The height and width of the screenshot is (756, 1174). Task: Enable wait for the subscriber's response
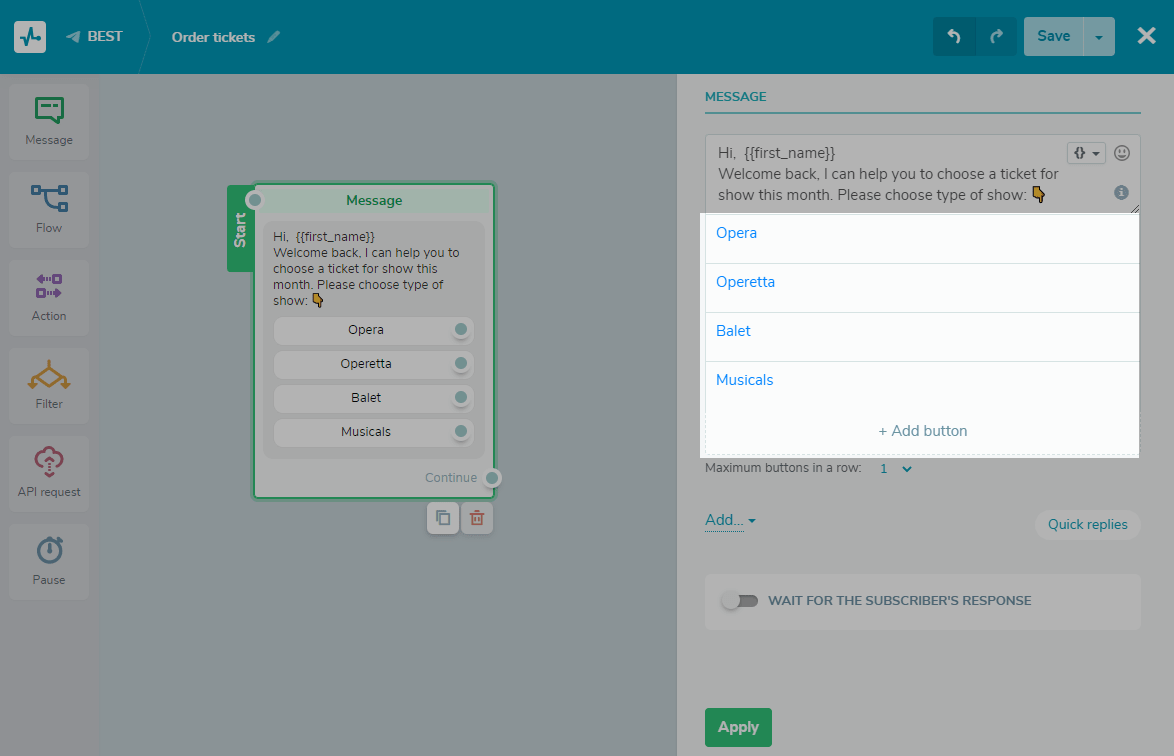pos(740,601)
